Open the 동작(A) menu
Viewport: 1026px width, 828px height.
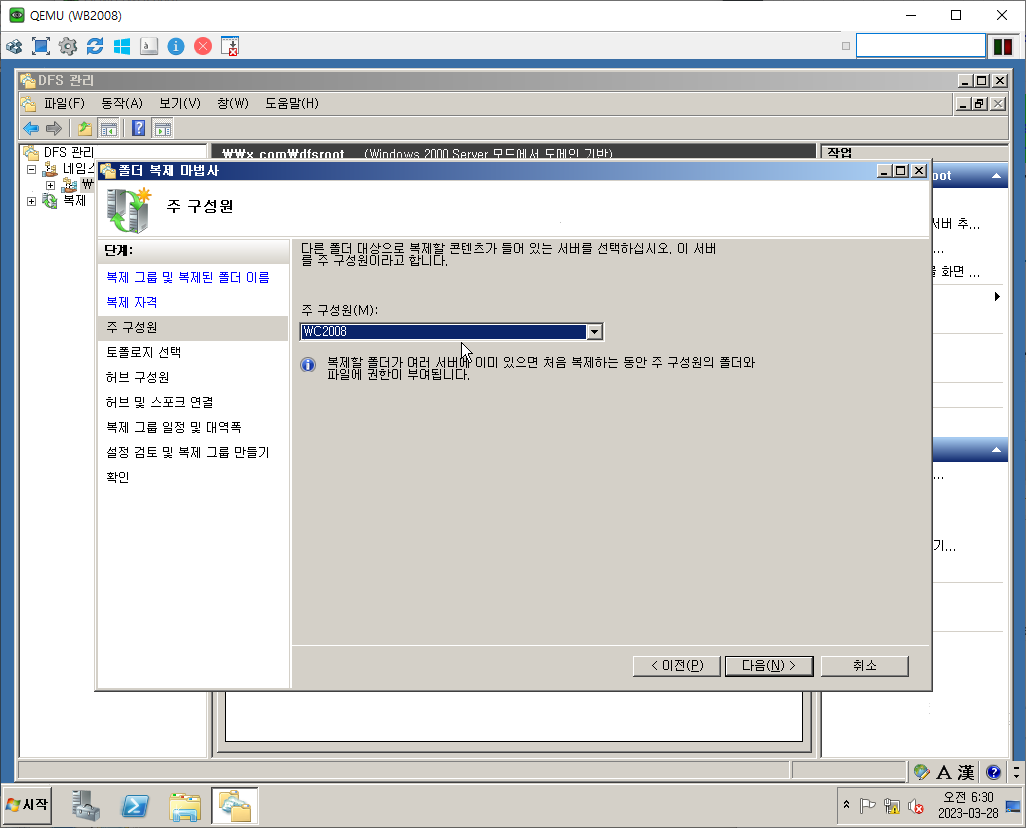[122, 103]
